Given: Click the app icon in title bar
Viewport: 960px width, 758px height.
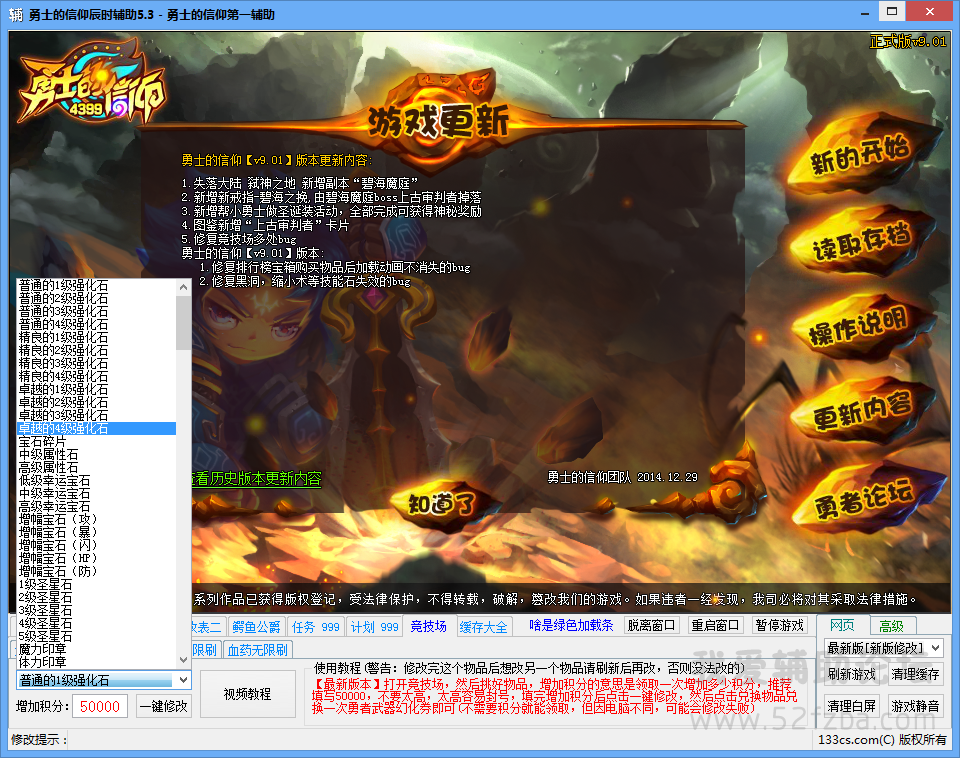Looking at the screenshot, I should point(15,14).
